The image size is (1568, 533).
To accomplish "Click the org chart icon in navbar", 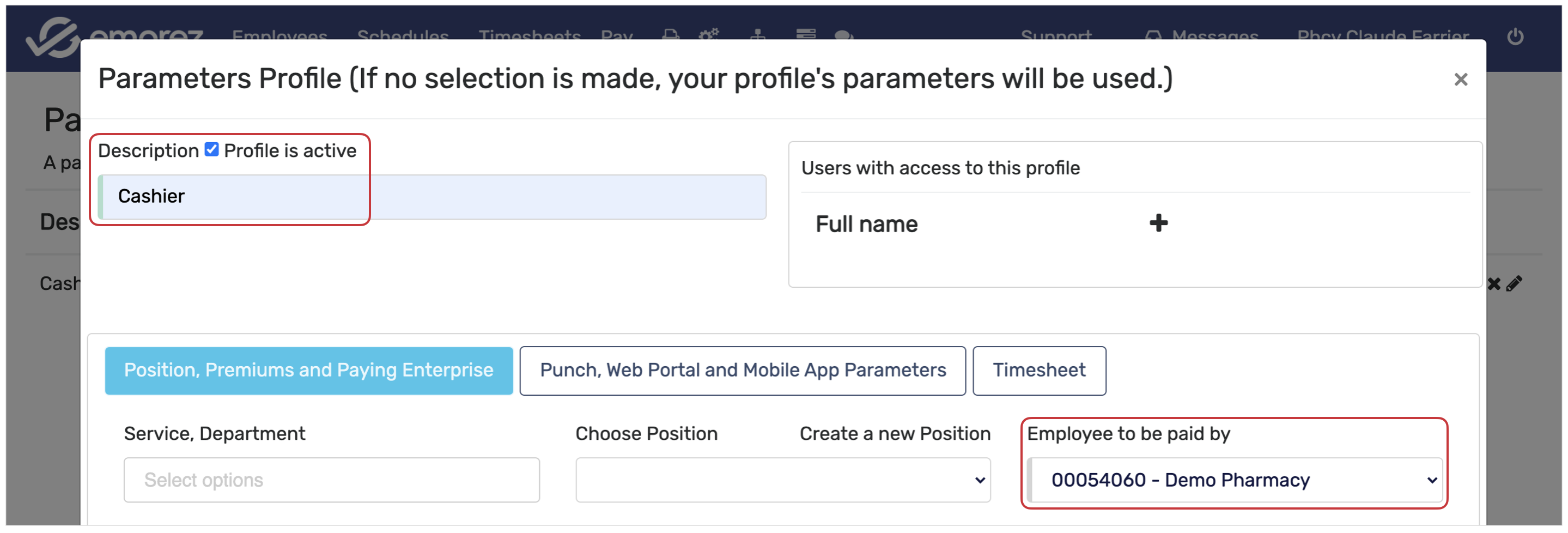I will pyautogui.click(x=757, y=34).
